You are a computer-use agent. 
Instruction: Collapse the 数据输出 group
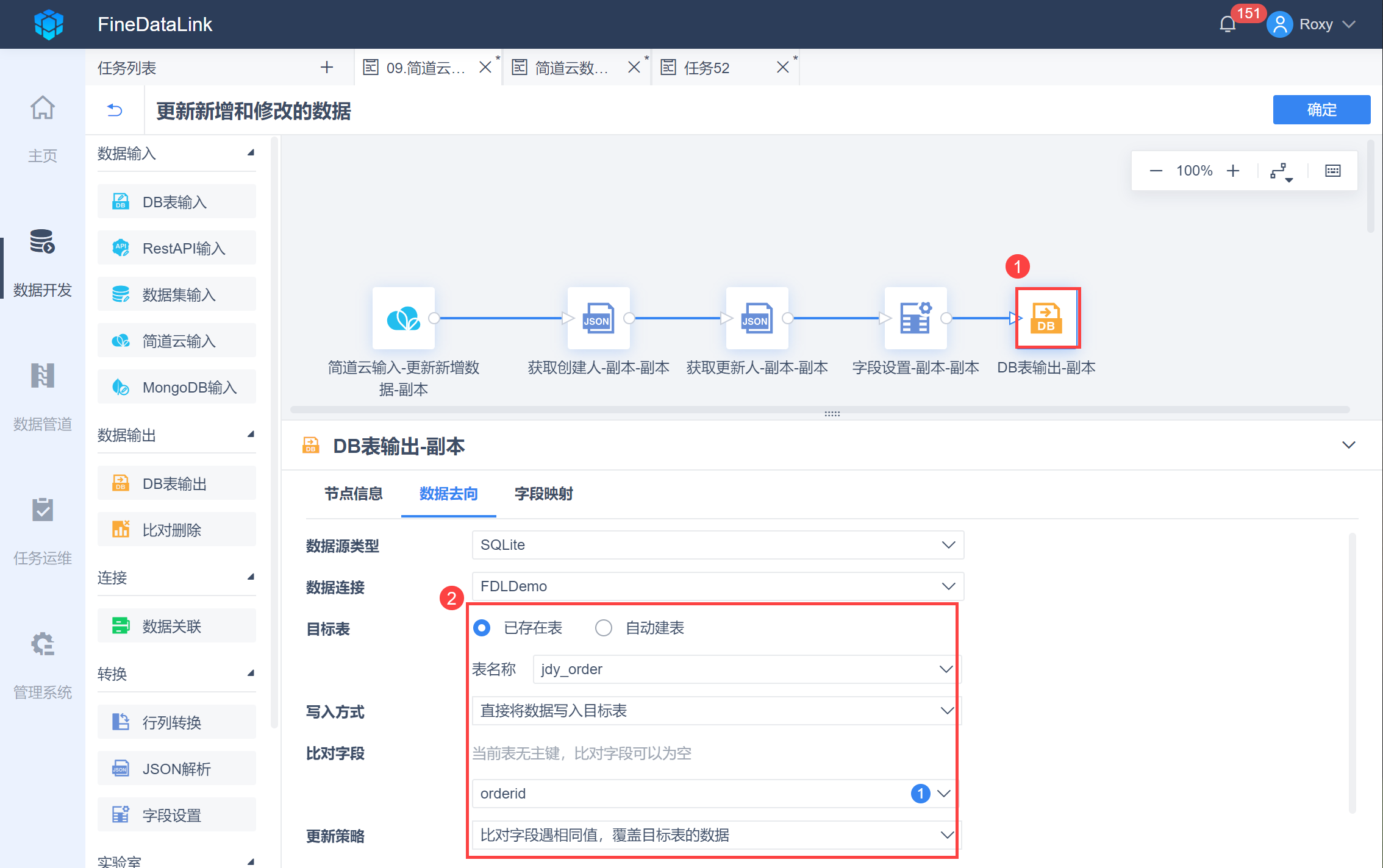point(251,434)
